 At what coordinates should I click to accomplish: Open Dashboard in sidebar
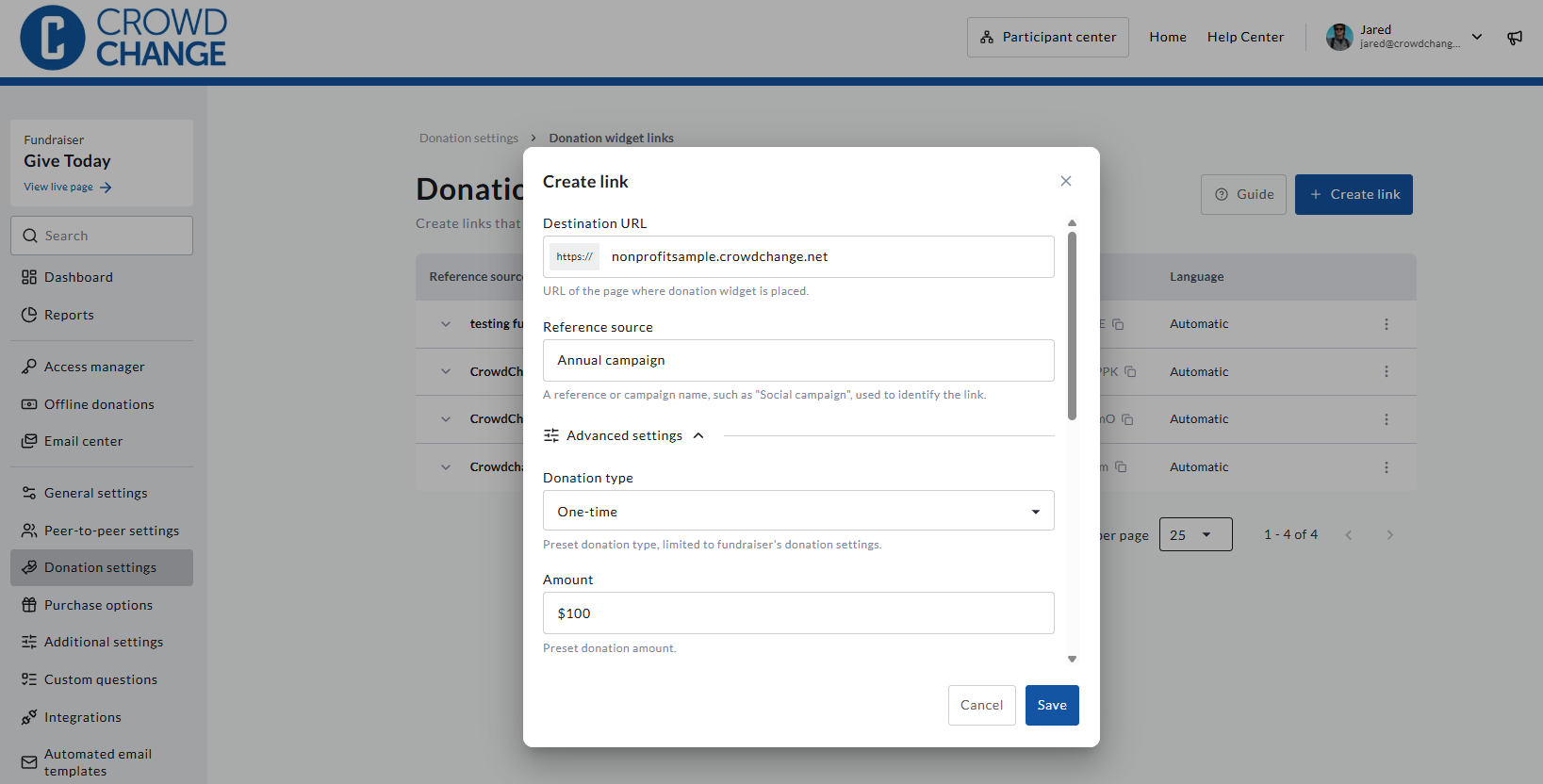coord(102,277)
